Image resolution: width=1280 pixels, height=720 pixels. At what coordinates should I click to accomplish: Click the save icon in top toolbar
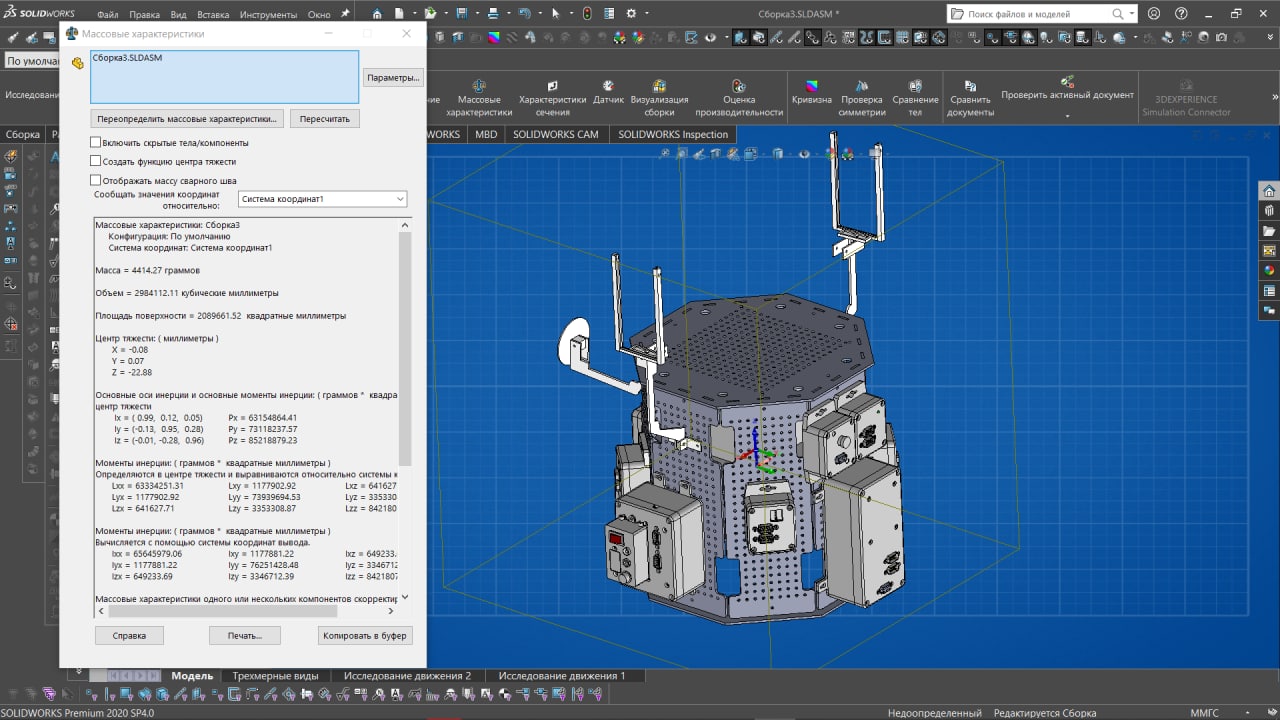[x=462, y=14]
